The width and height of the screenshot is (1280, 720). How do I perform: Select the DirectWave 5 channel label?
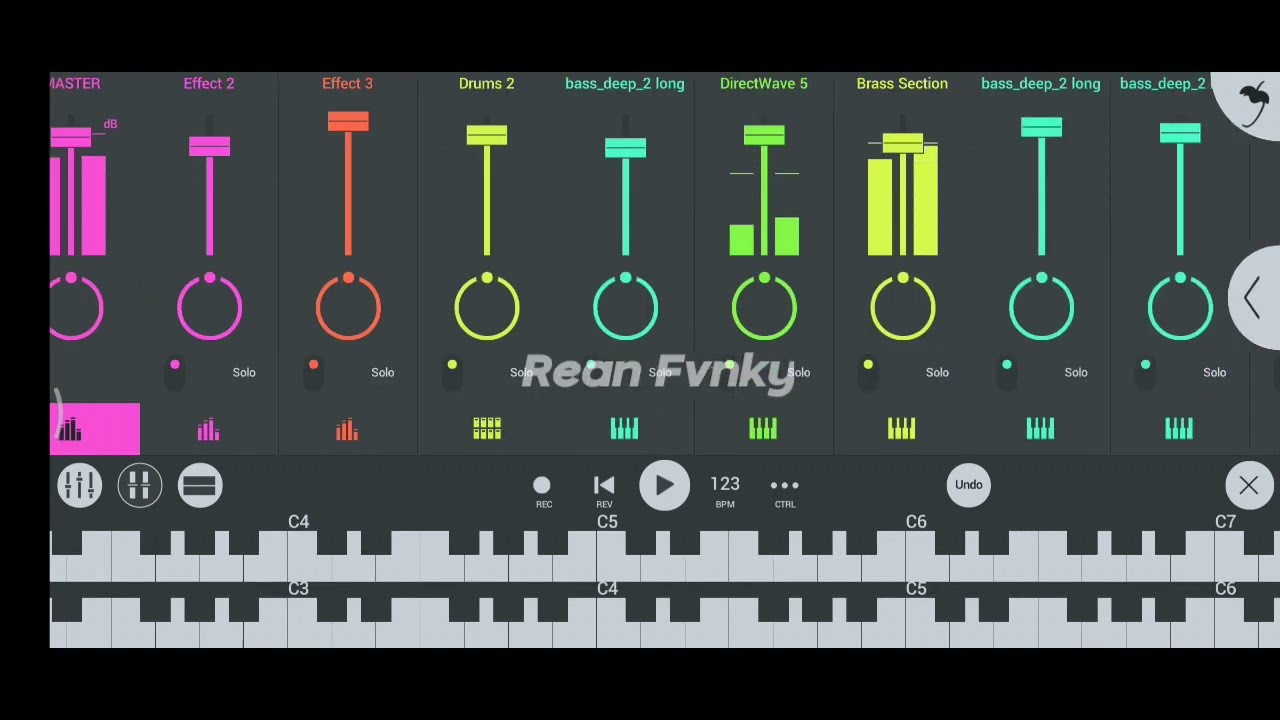point(764,83)
